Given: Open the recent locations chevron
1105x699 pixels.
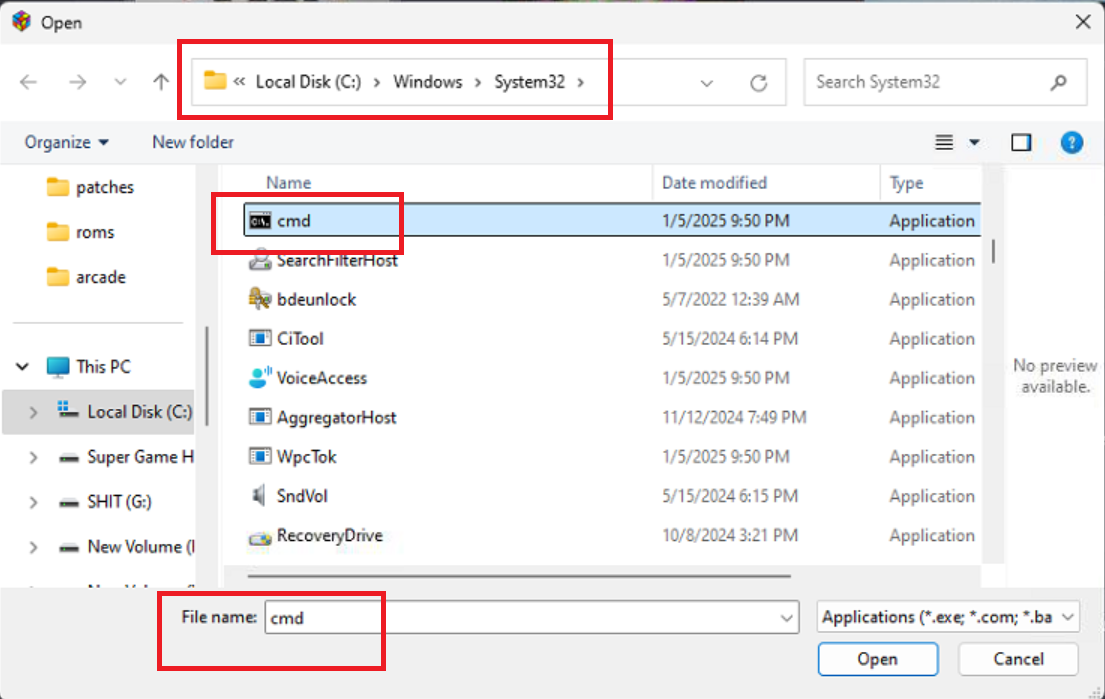Looking at the screenshot, I should [121, 82].
